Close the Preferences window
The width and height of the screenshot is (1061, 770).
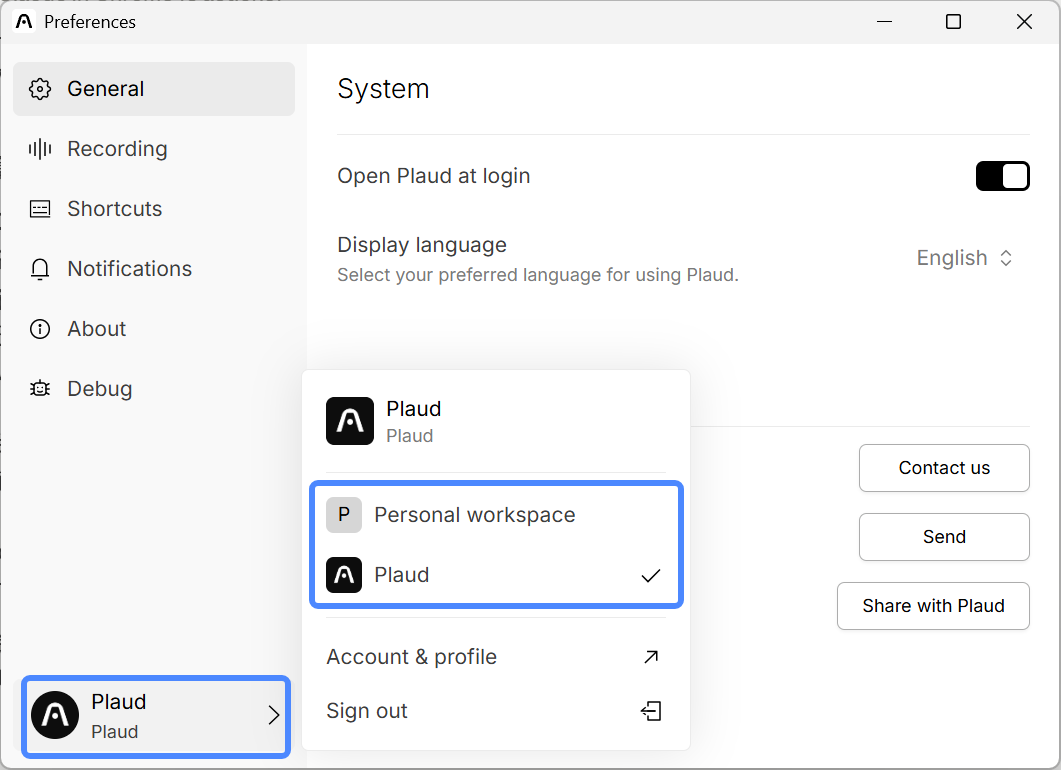tap(1024, 22)
